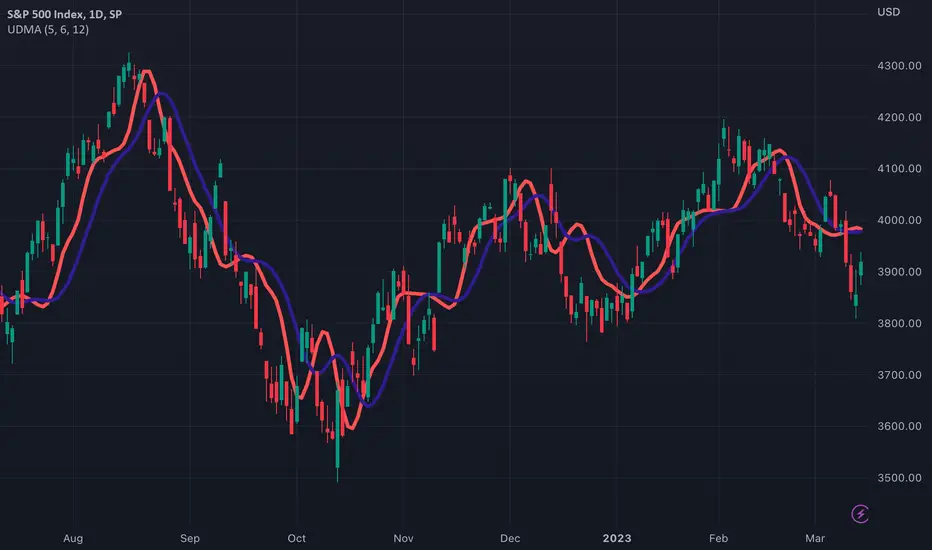
Task: Click the 4300.00 price axis label
Action: coord(899,66)
